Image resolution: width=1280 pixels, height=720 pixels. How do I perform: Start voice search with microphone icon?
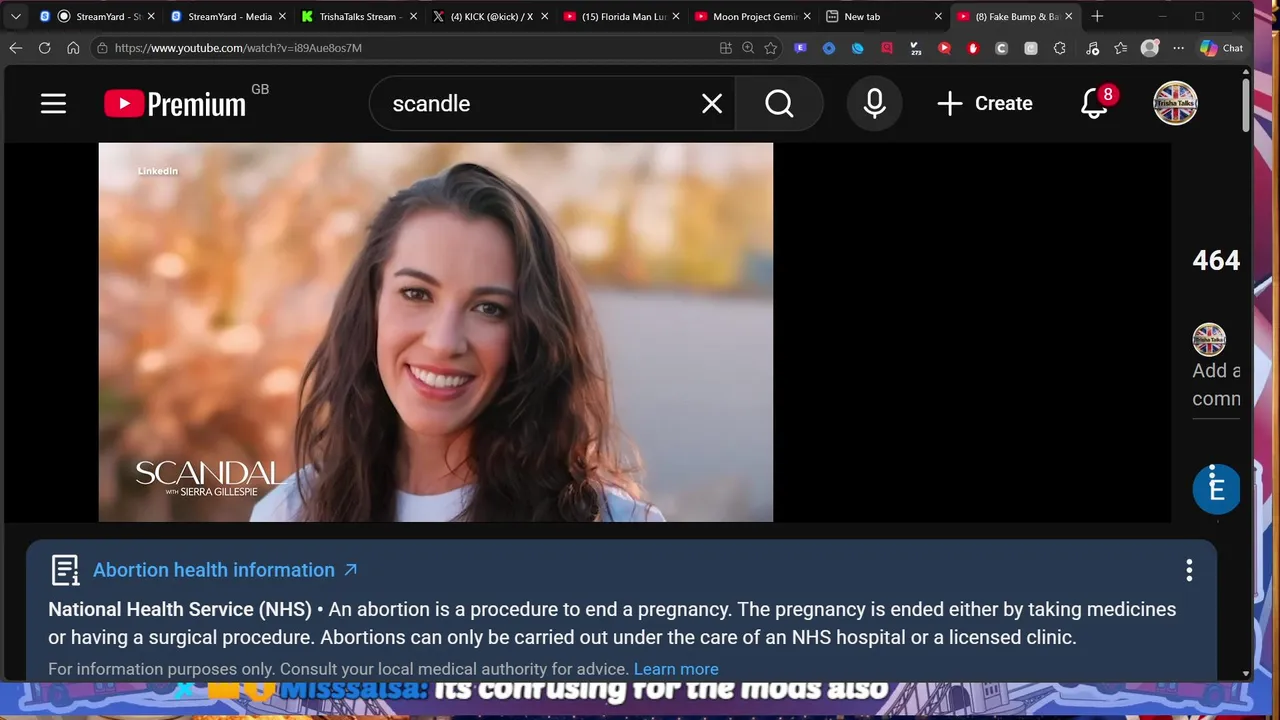pos(875,104)
